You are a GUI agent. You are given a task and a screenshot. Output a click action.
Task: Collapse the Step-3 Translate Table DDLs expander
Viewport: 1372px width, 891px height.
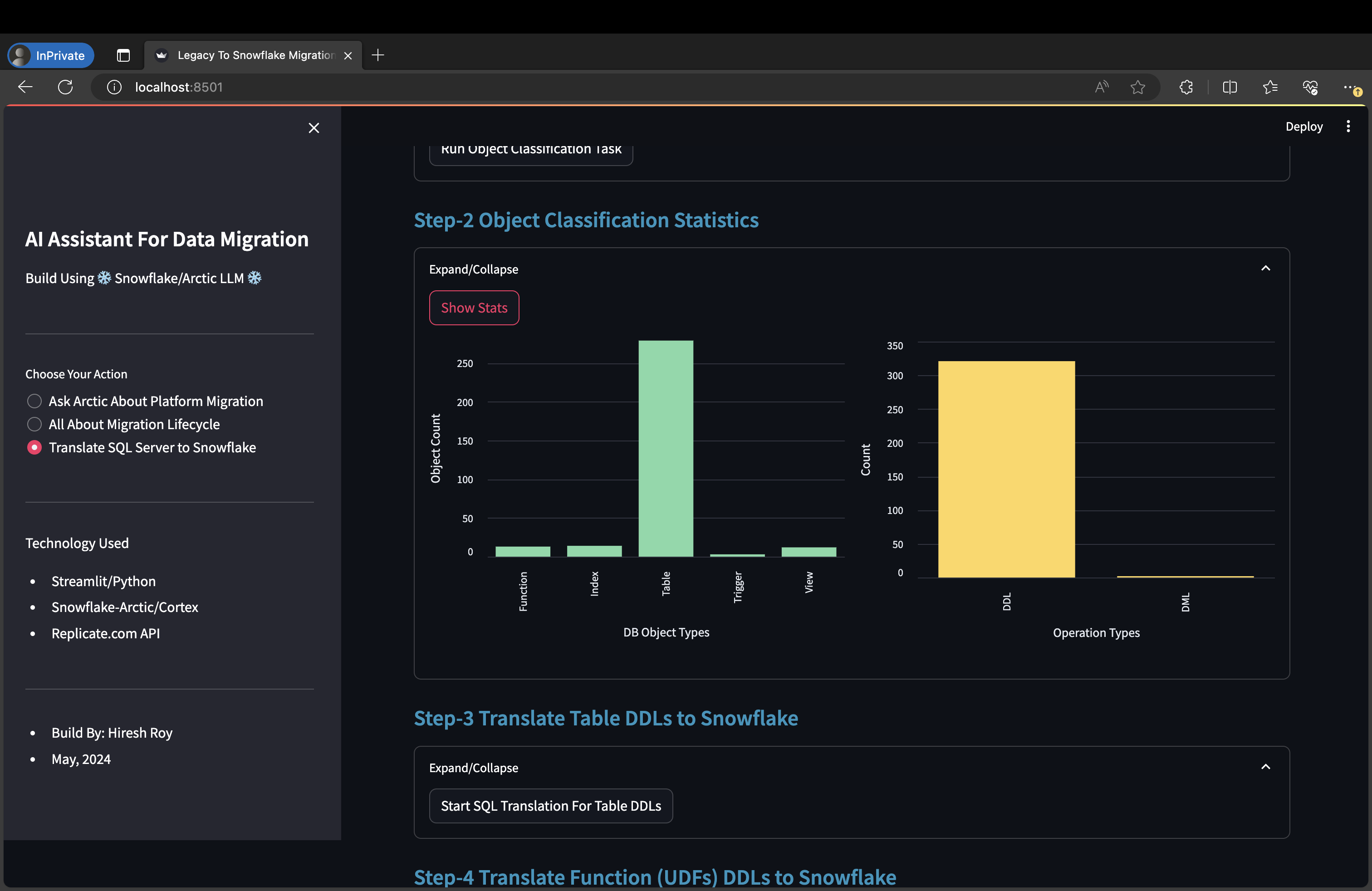1265,767
